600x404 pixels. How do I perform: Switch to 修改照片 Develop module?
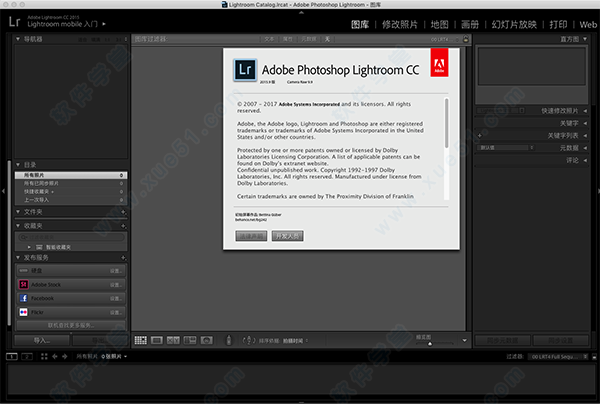click(x=400, y=24)
